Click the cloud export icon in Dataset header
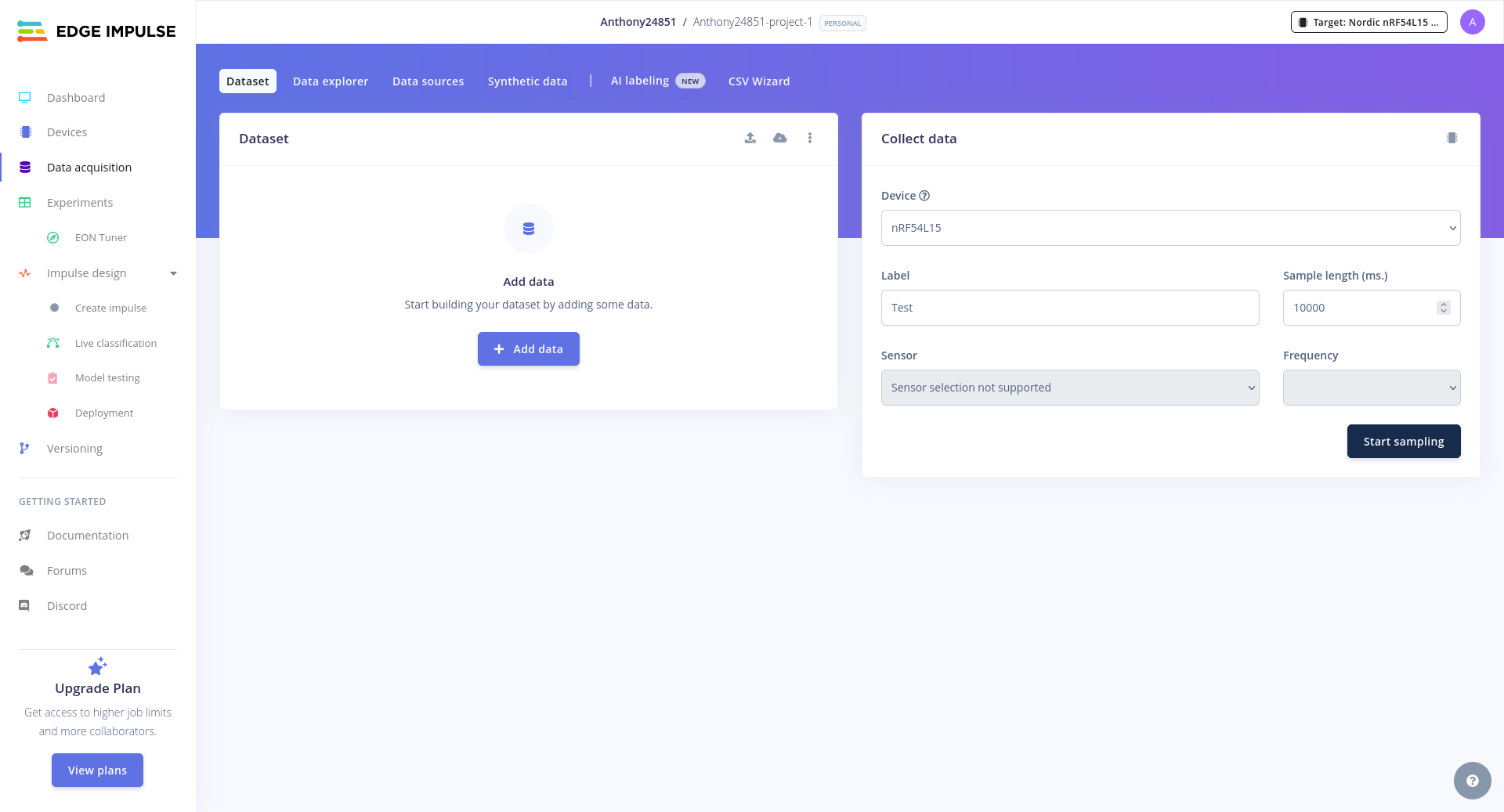This screenshot has height=812, width=1504. (780, 138)
